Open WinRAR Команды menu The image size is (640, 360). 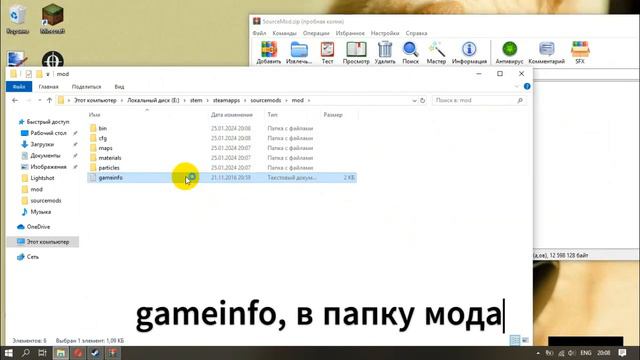284,33
